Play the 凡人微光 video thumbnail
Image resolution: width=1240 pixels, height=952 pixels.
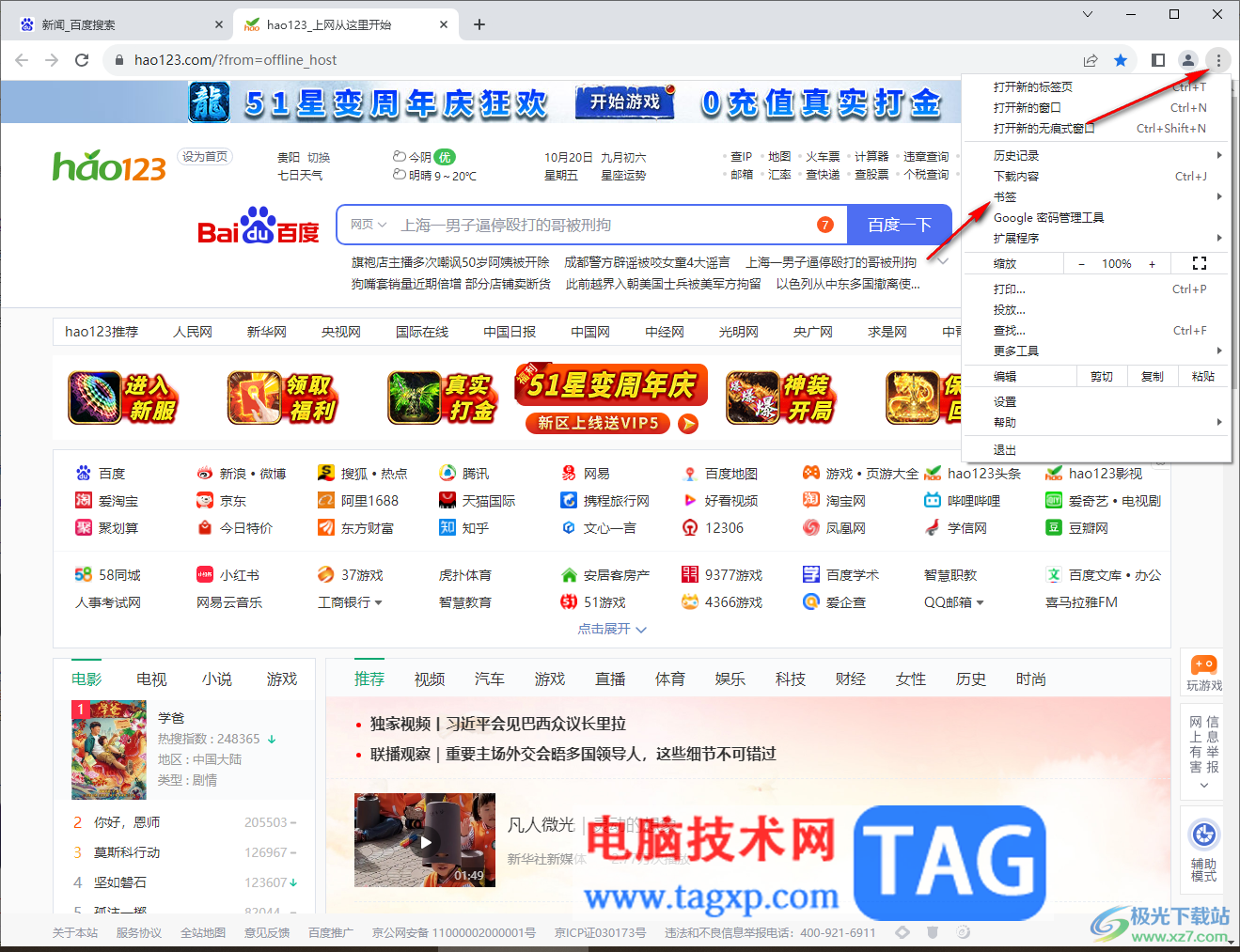tap(425, 840)
